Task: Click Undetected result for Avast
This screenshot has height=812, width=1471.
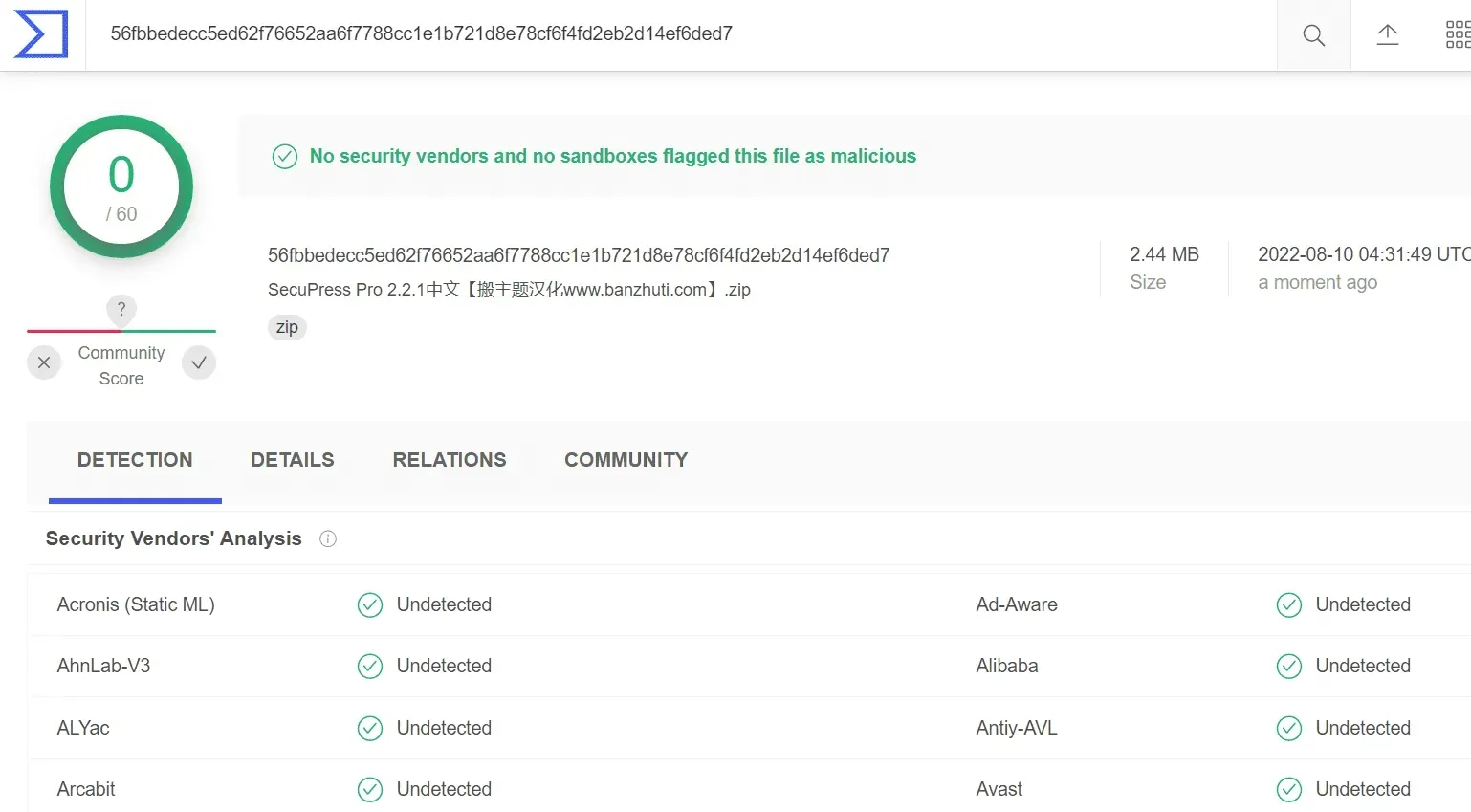Action: pyautogui.click(x=1363, y=789)
